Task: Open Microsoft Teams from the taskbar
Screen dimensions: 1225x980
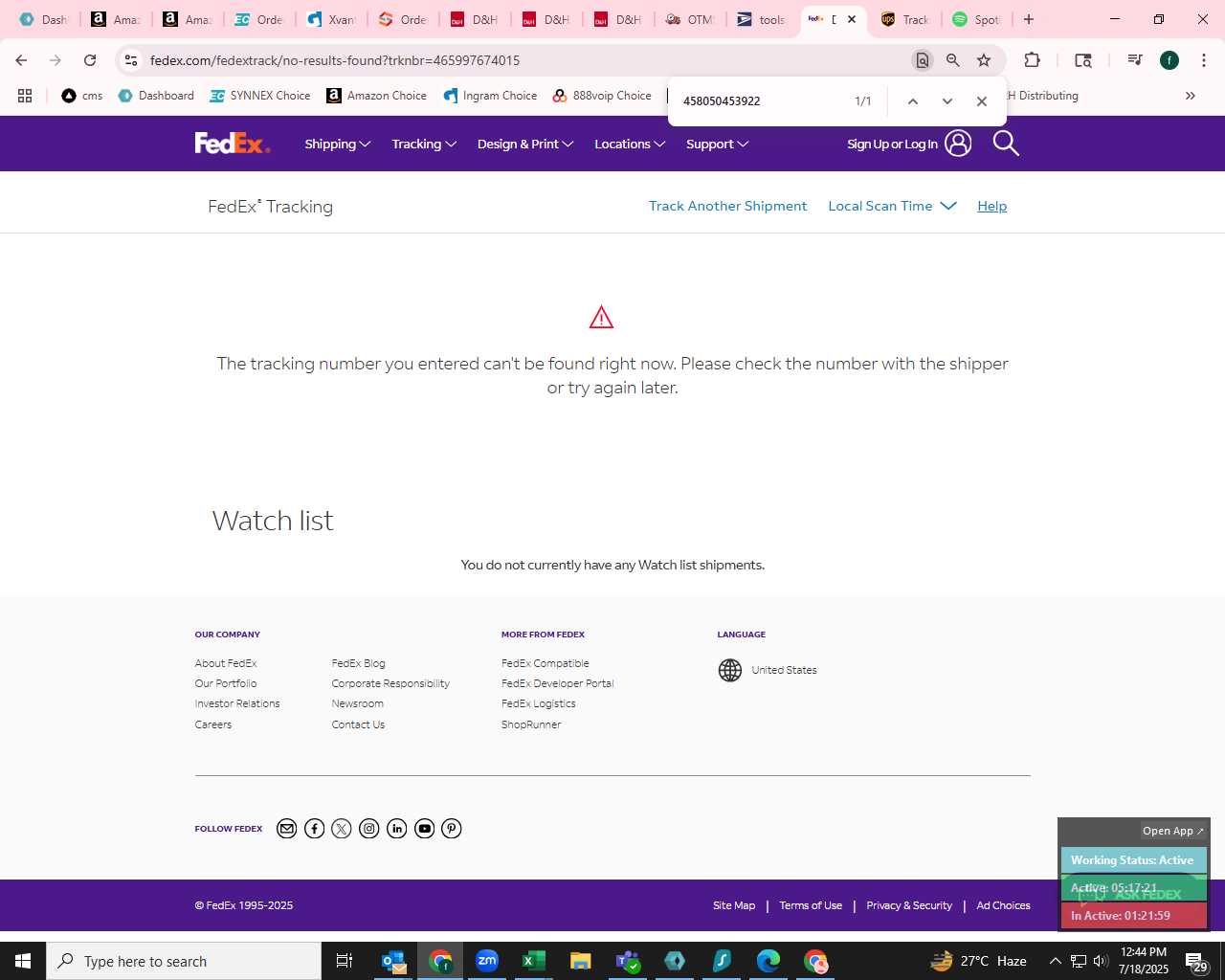Action: [628, 961]
